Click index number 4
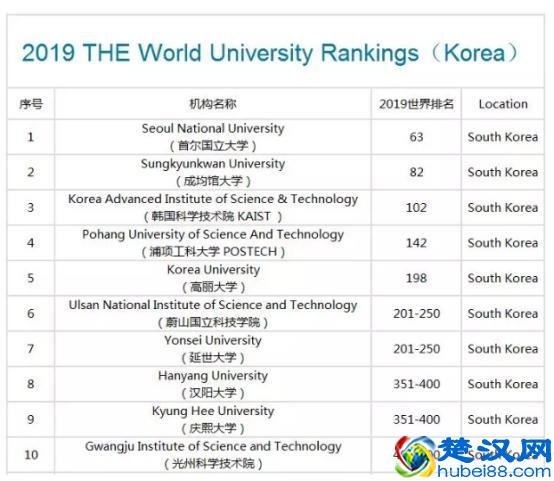The width and height of the screenshot is (554, 481). coord(31,243)
